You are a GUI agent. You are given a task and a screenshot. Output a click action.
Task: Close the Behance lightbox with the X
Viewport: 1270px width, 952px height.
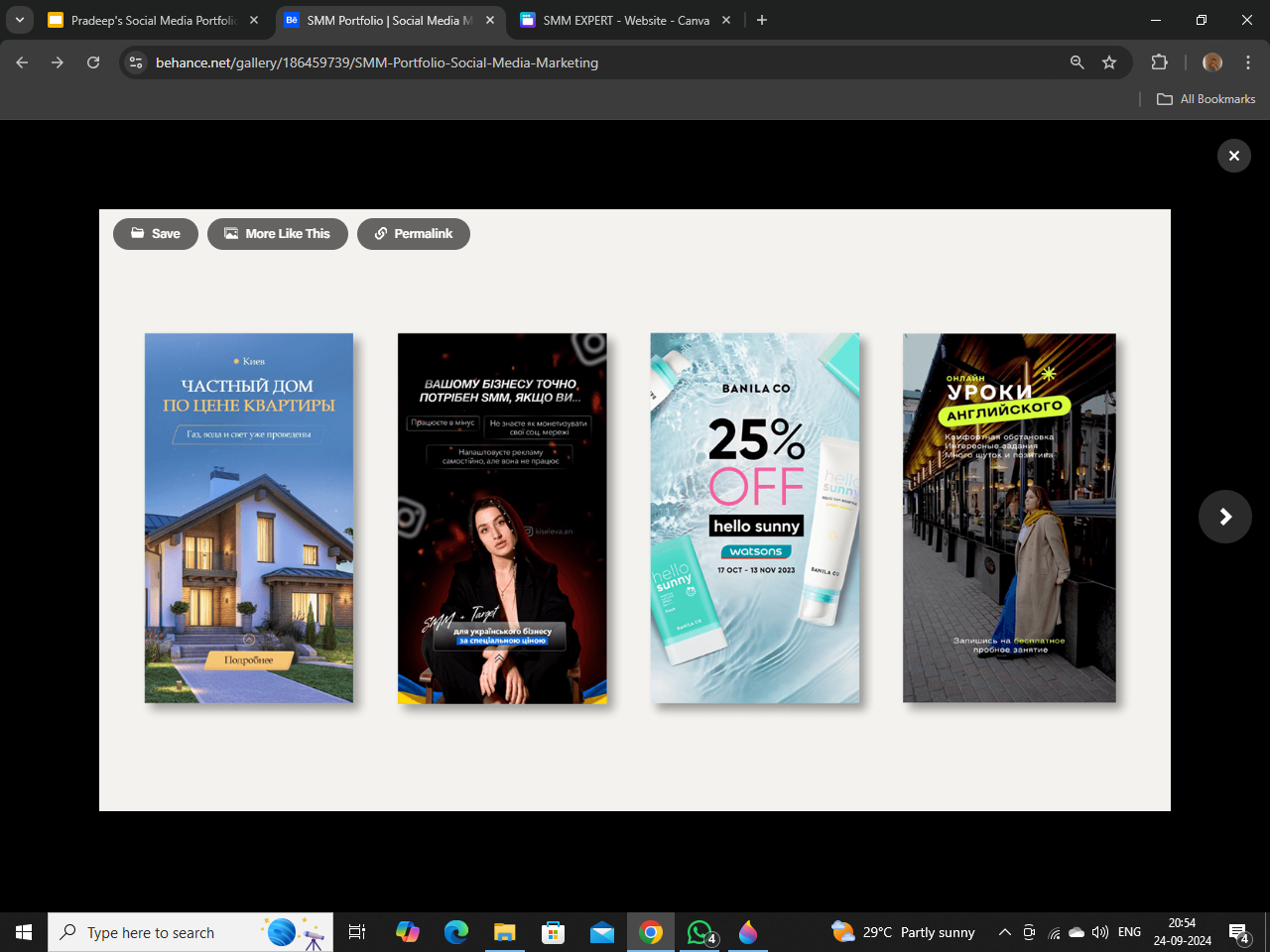1233,156
